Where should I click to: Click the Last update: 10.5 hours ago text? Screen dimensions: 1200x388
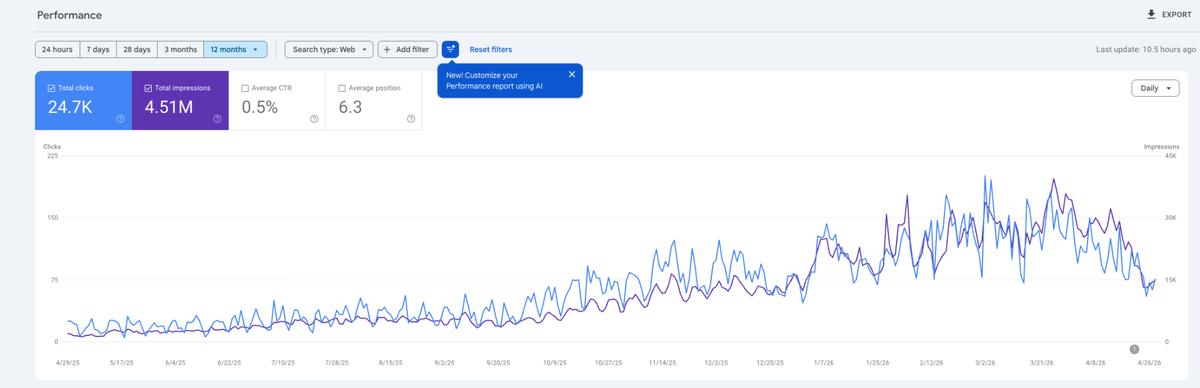click(x=1146, y=49)
